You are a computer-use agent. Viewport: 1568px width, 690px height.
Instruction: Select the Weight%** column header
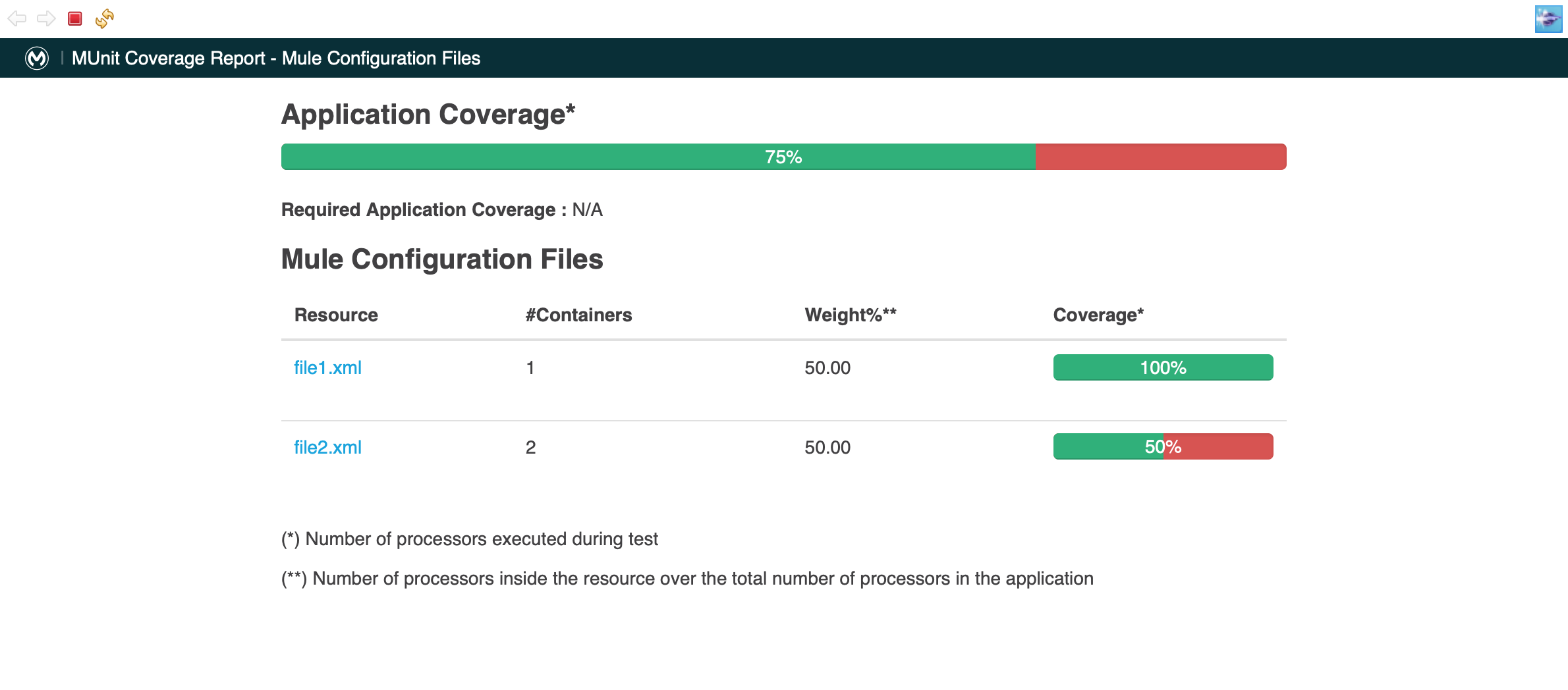coord(852,315)
